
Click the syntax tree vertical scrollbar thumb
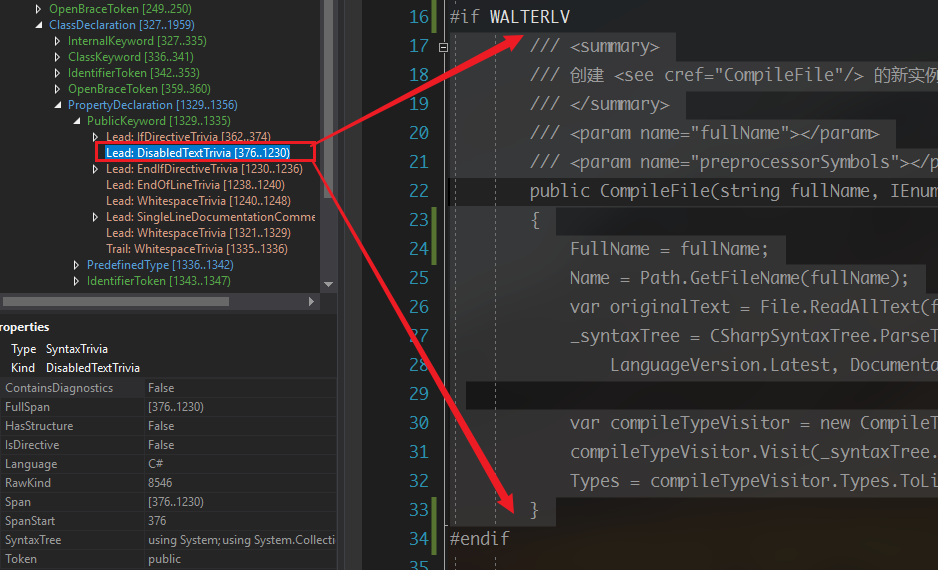328,99
